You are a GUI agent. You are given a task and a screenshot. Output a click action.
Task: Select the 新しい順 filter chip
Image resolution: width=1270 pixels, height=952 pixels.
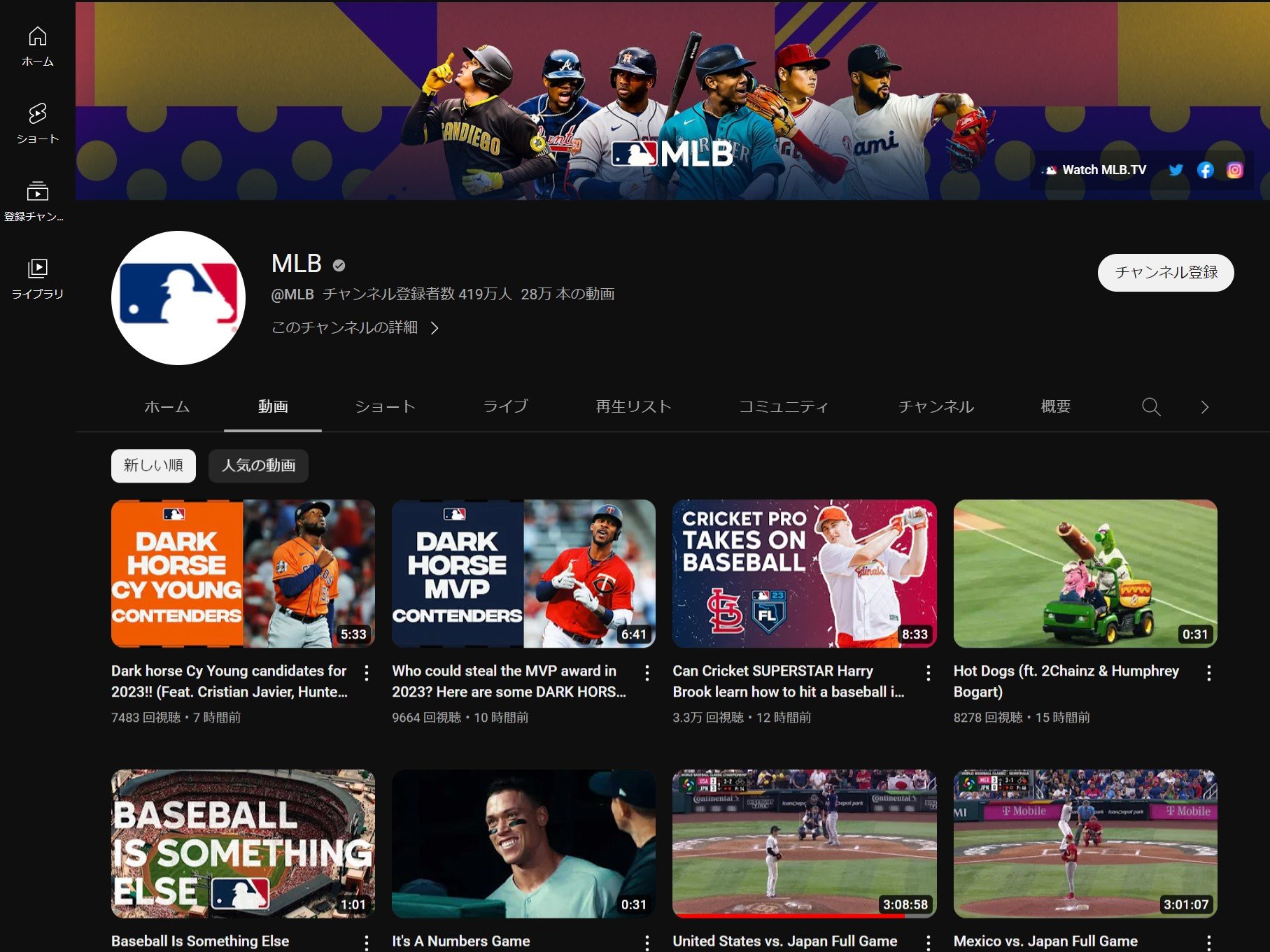click(153, 465)
